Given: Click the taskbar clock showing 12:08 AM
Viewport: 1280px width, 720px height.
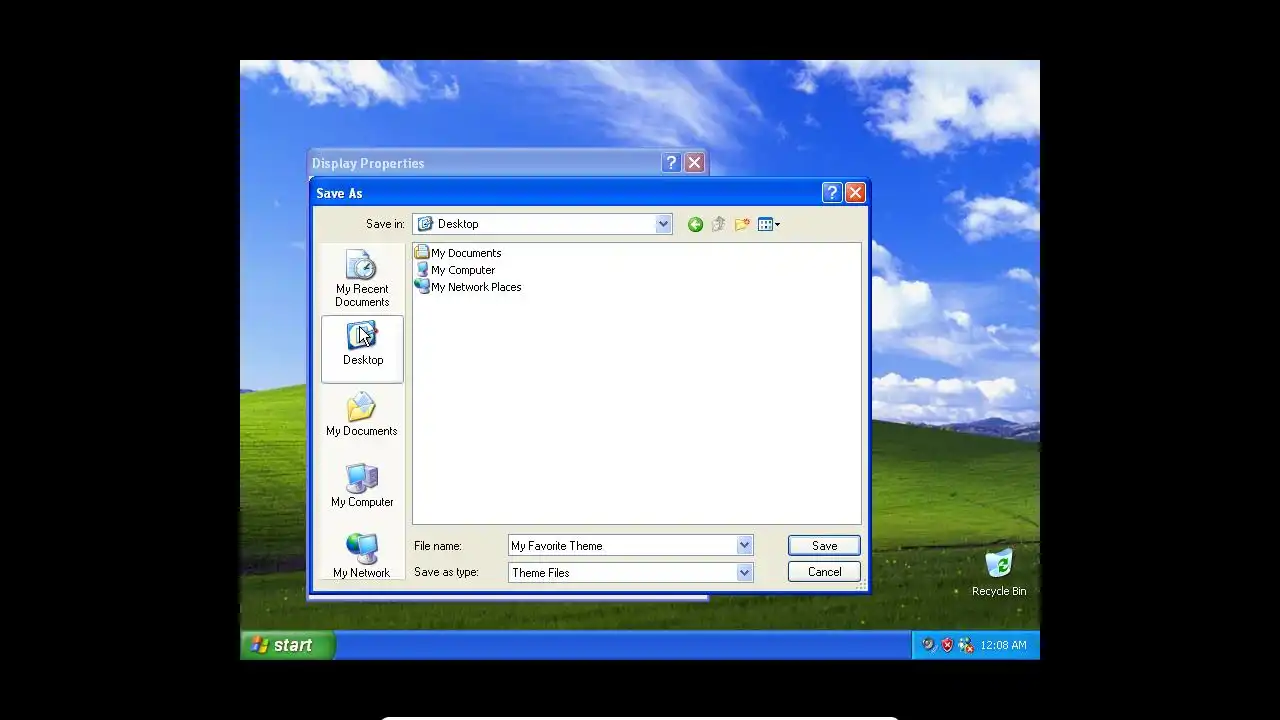Looking at the screenshot, I should coord(1003,645).
